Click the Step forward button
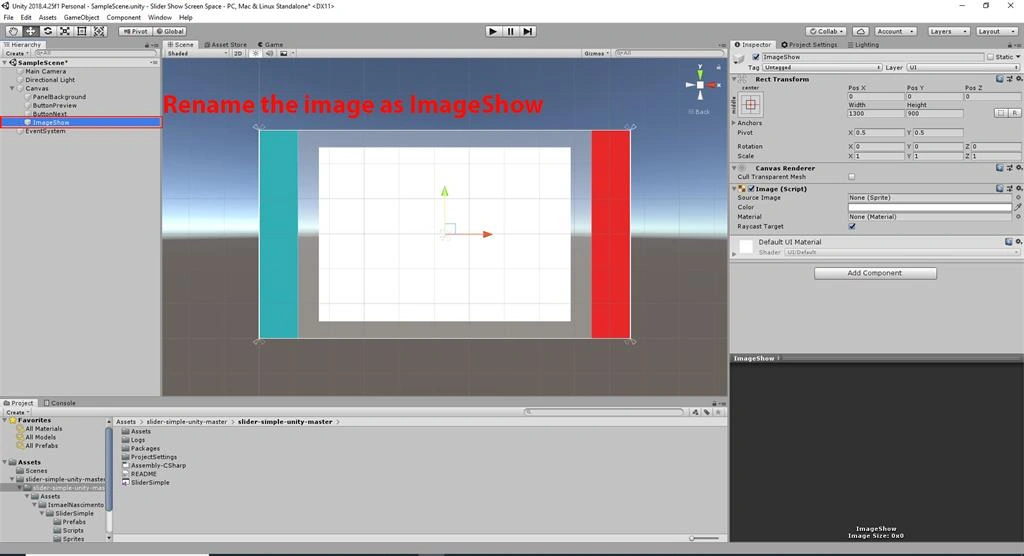1024x556 pixels. point(528,31)
